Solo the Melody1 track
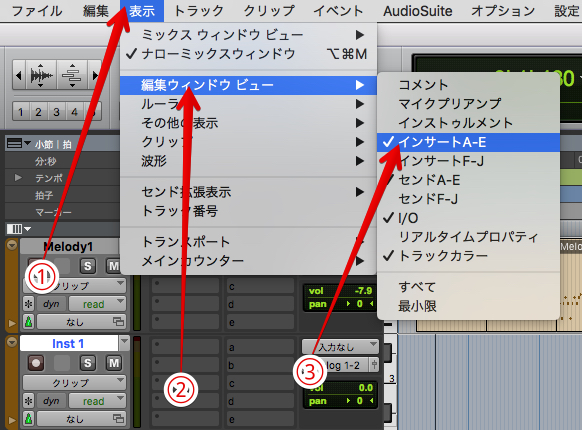582x430 pixels. 88,266
